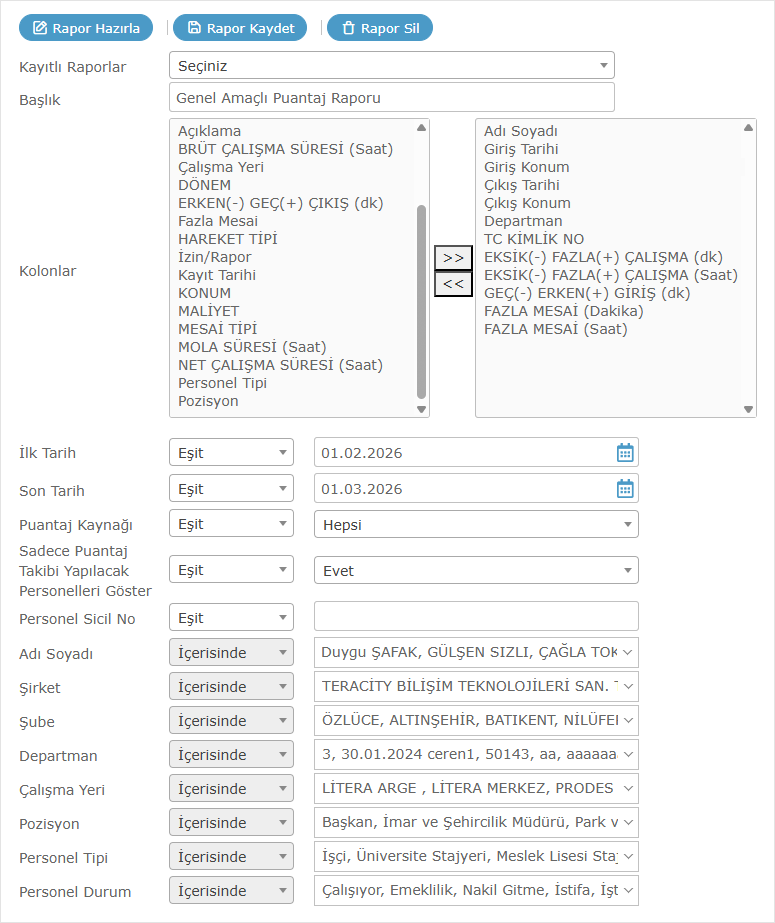
Task: Click the Rapor Hazırla button
Action: pyautogui.click(x=86, y=28)
